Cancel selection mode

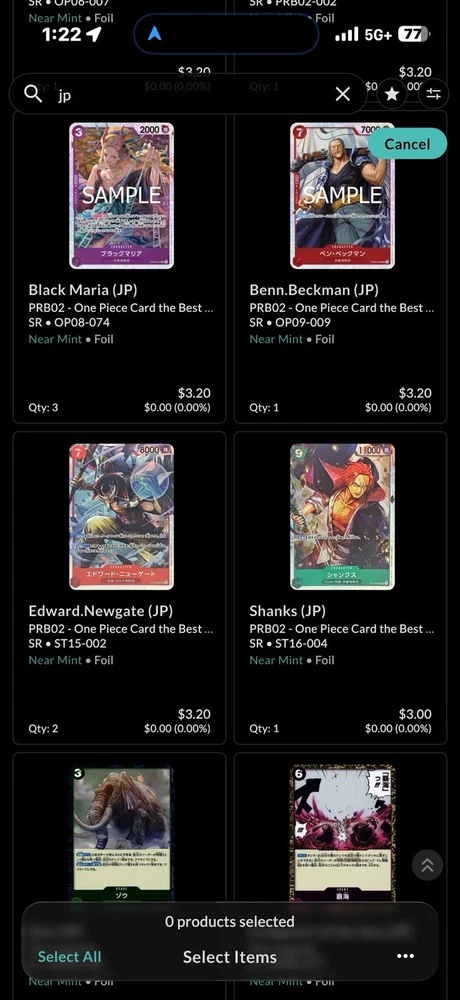pyautogui.click(x=407, y=143)
